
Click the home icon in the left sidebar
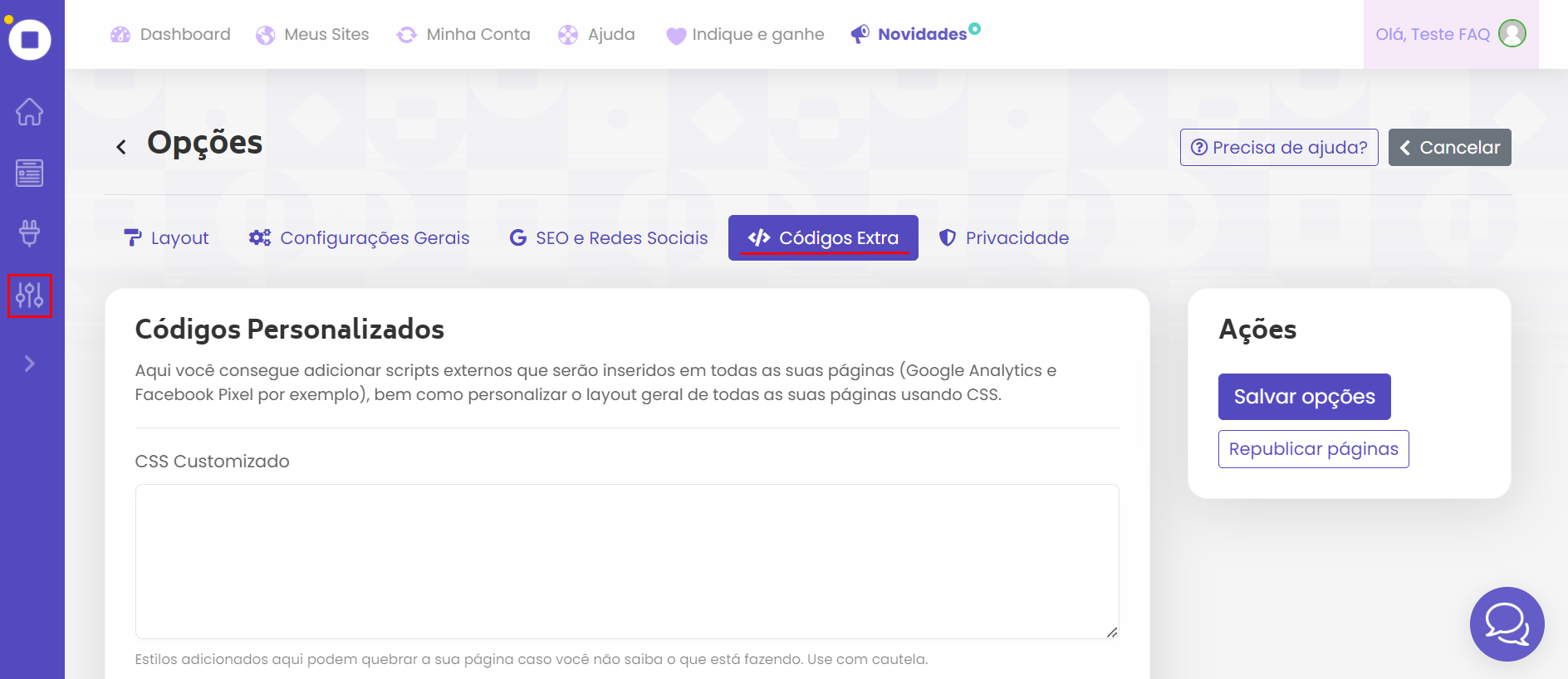pyautogui.click(x=30, y=111)
